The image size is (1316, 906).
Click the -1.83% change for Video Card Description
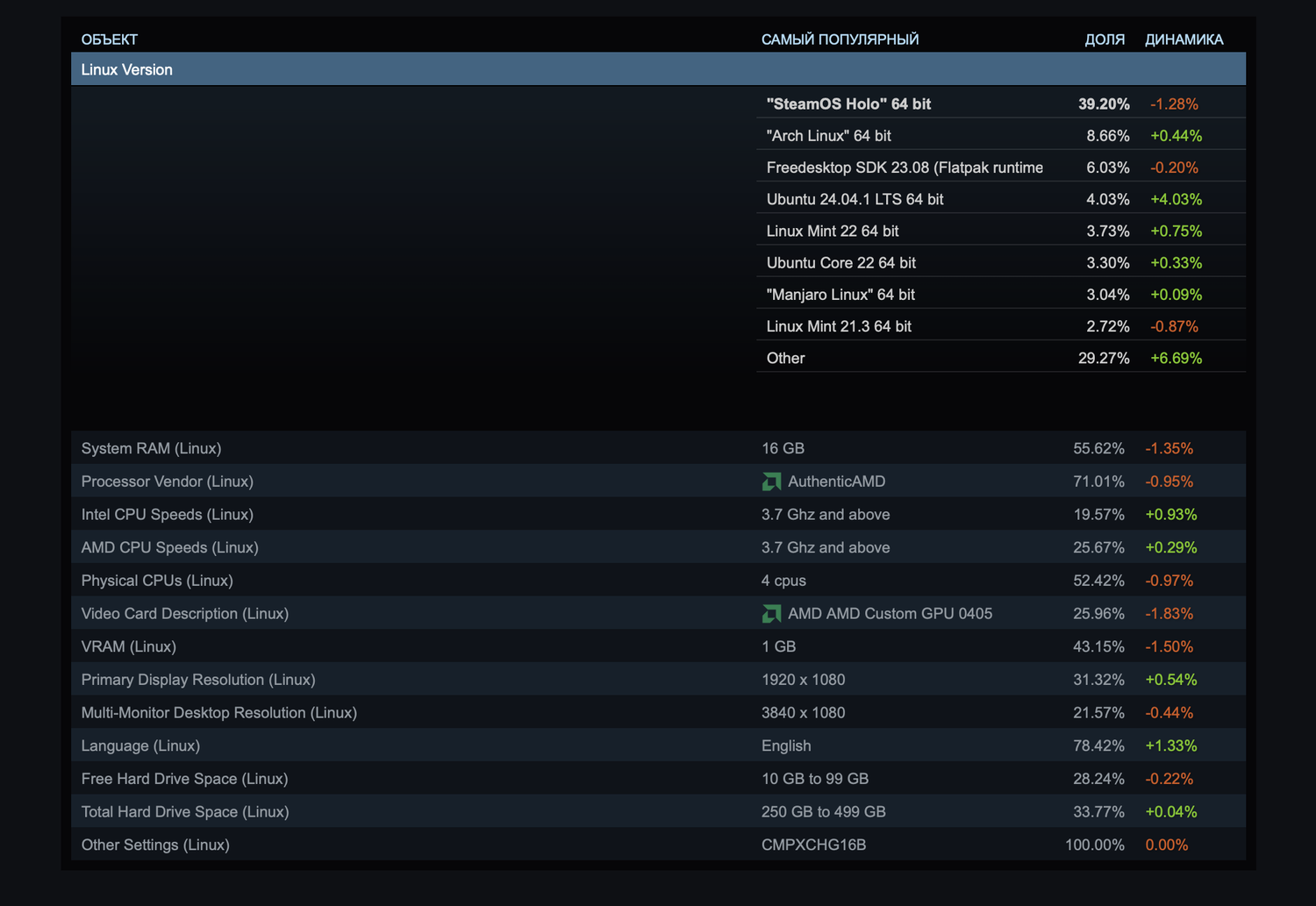[x=1169, y=614]
